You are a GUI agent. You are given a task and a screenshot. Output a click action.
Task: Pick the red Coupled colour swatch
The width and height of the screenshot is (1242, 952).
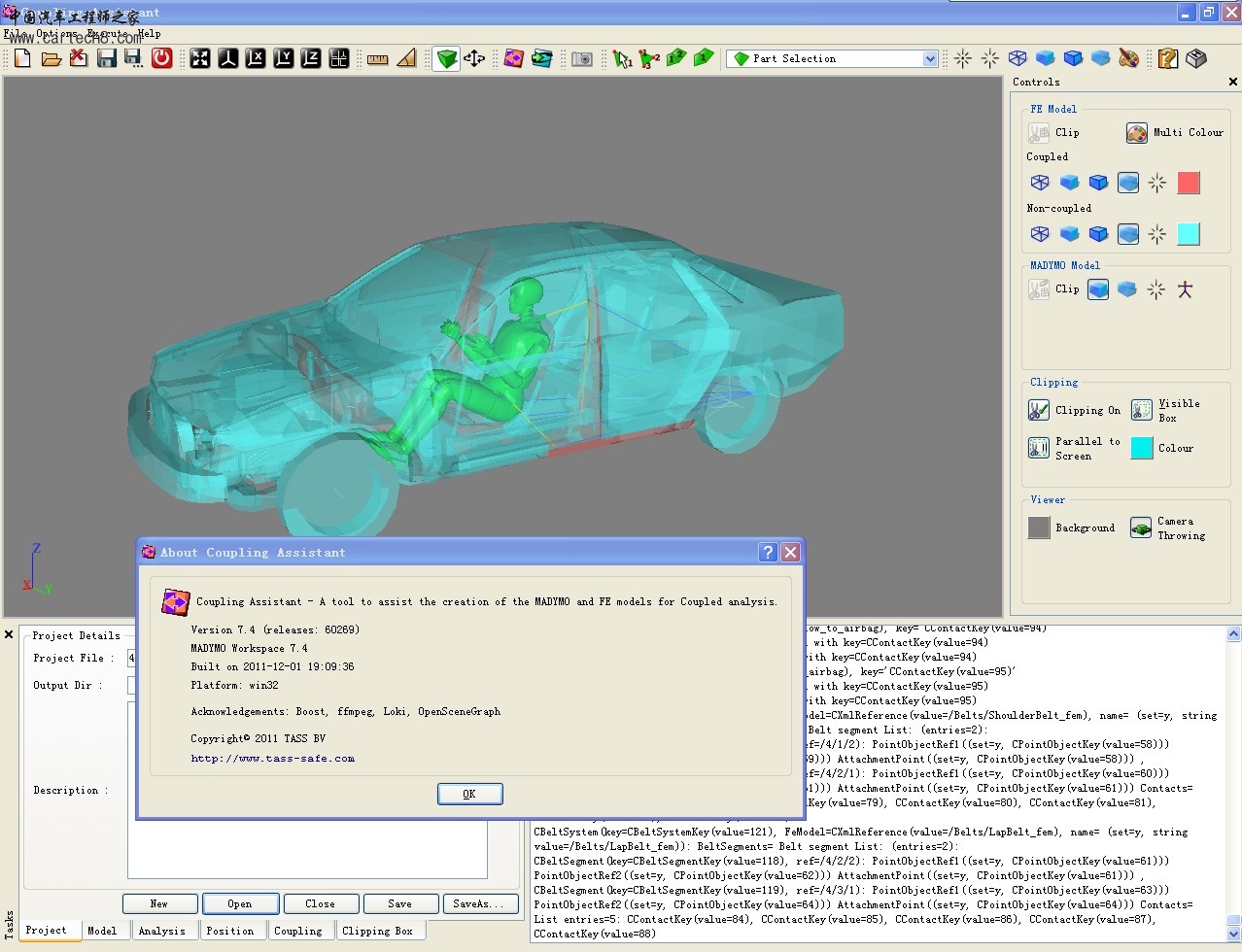coord(1189,182)
